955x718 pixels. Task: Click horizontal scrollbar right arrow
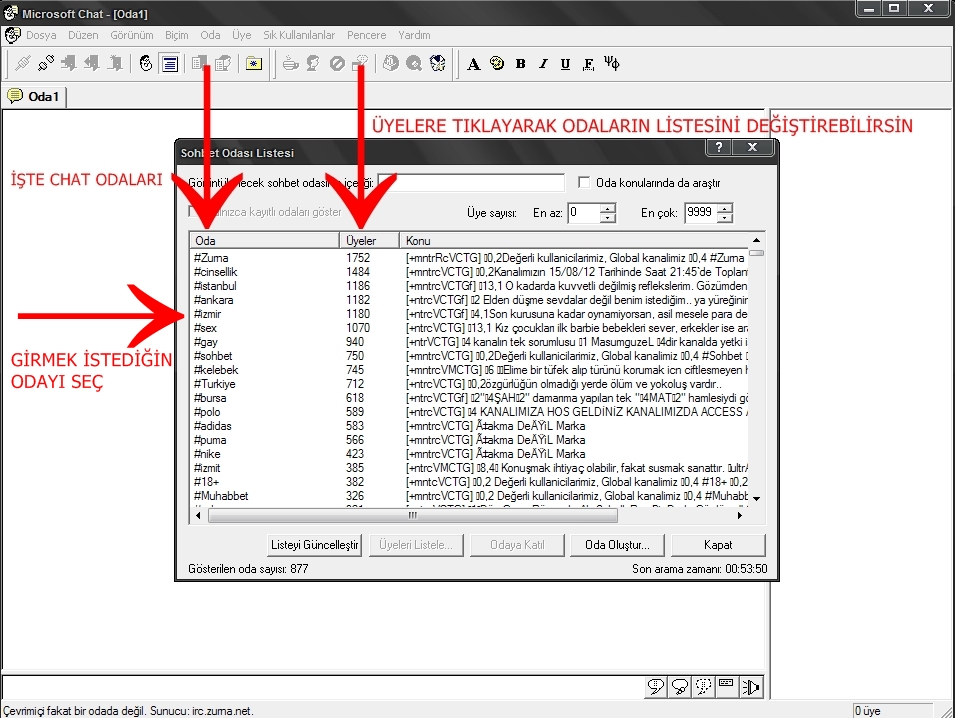click(x=740, y=516)
